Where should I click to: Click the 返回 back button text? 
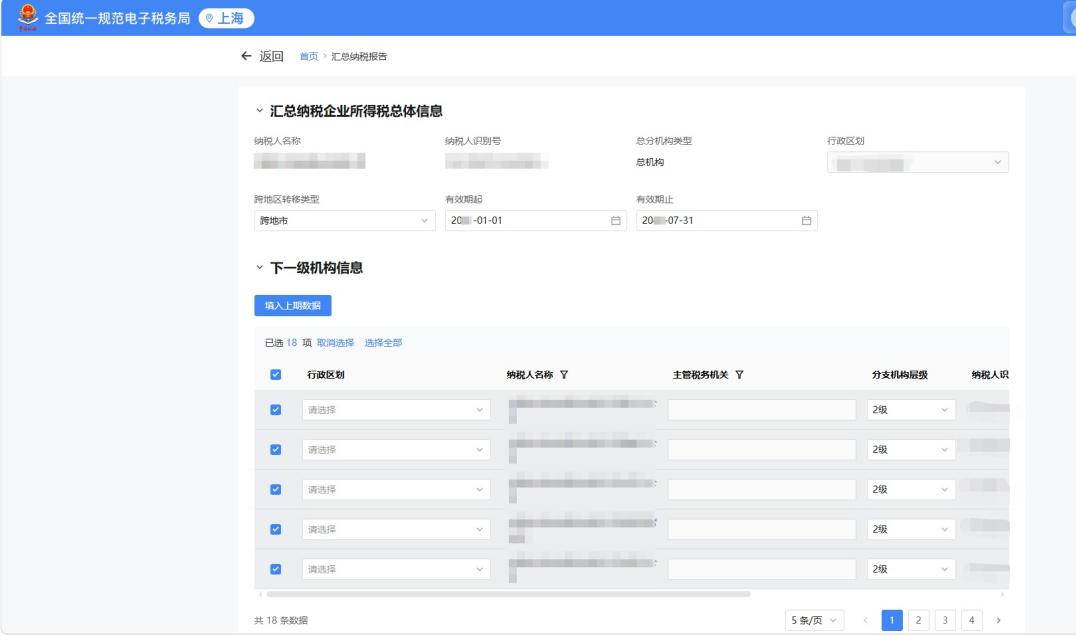pos(271,56)
